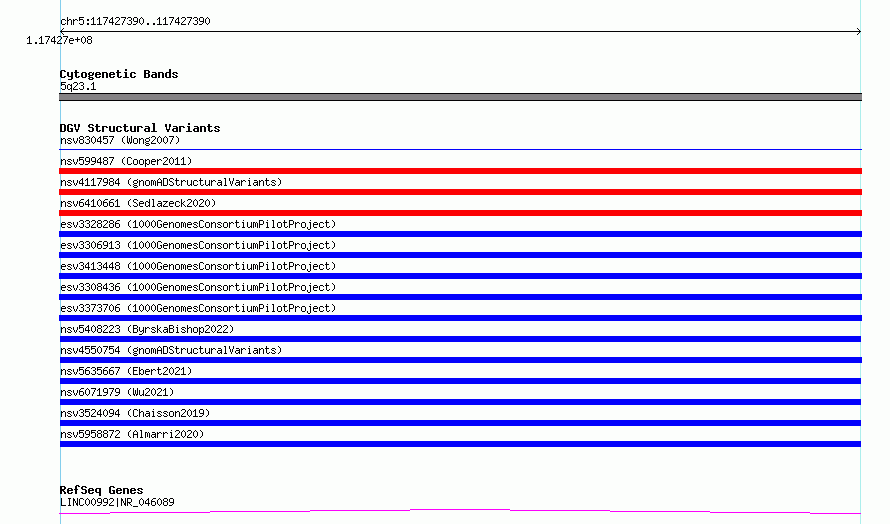The width and height of the screenshot is (890, 524).
Task: Click the 1.17427e+08 ruler tick label
Action: click(x=59, y=40)
